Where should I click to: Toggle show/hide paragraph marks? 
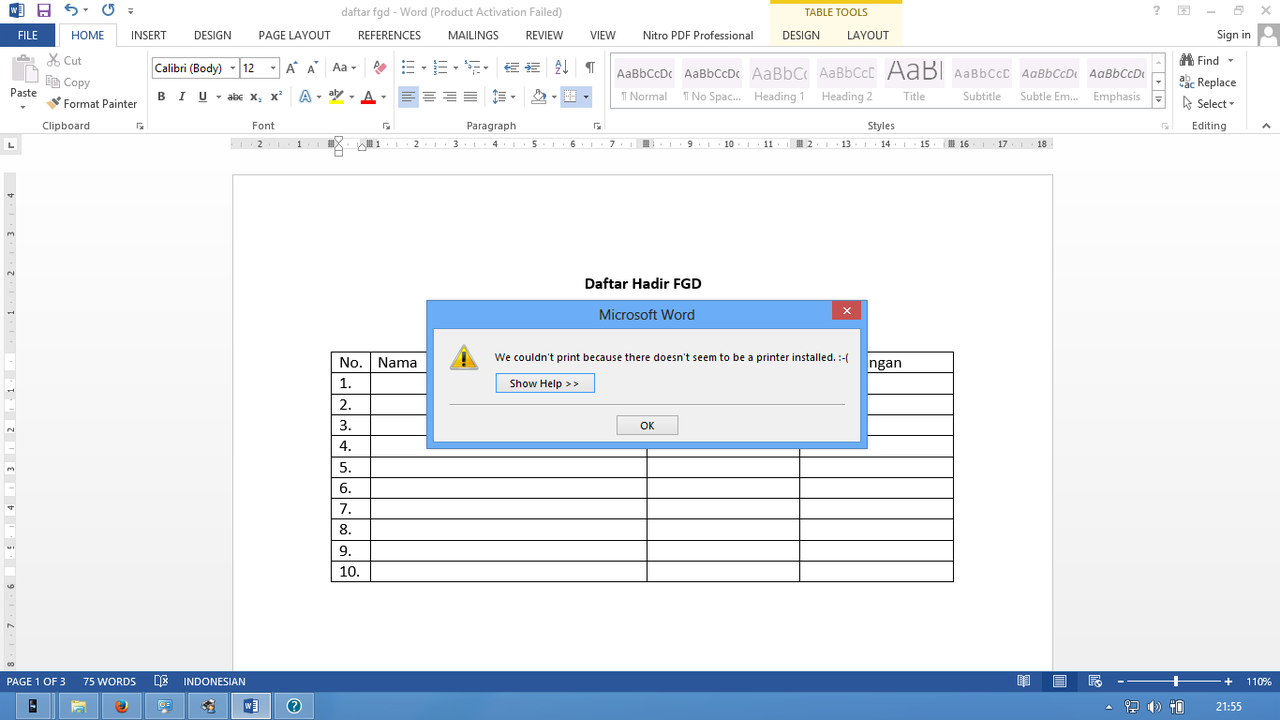point(590,68)
